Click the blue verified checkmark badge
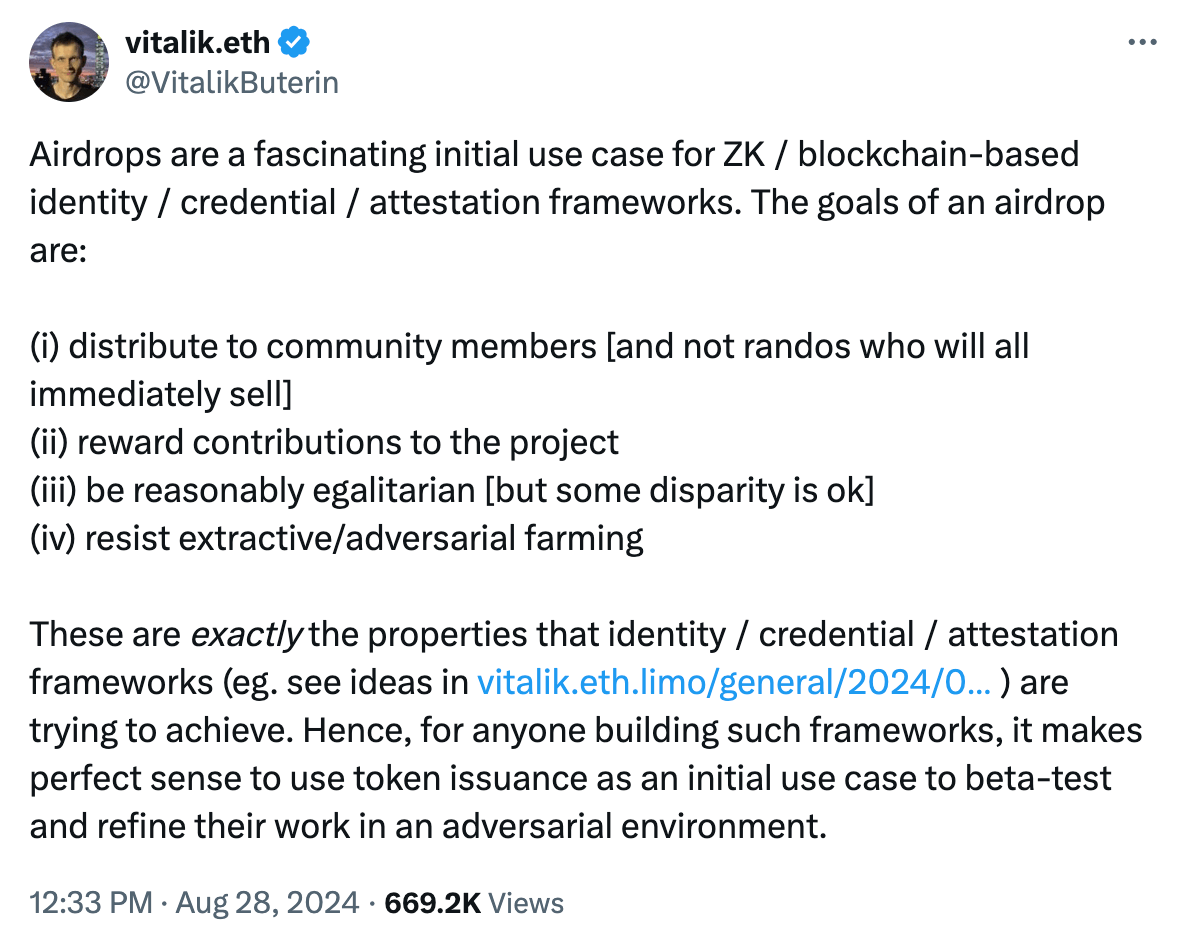 point(294,43)
